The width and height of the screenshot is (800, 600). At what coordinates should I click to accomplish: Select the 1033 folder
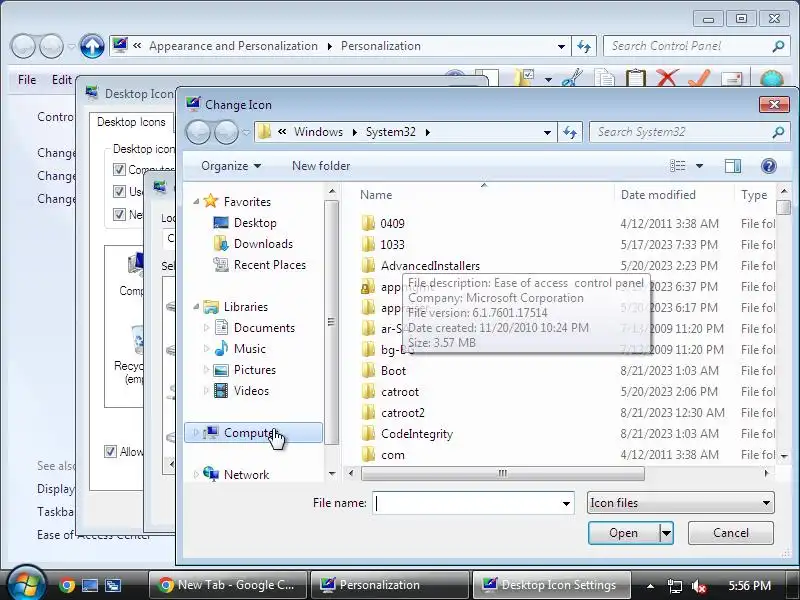(x=392, y=244)
